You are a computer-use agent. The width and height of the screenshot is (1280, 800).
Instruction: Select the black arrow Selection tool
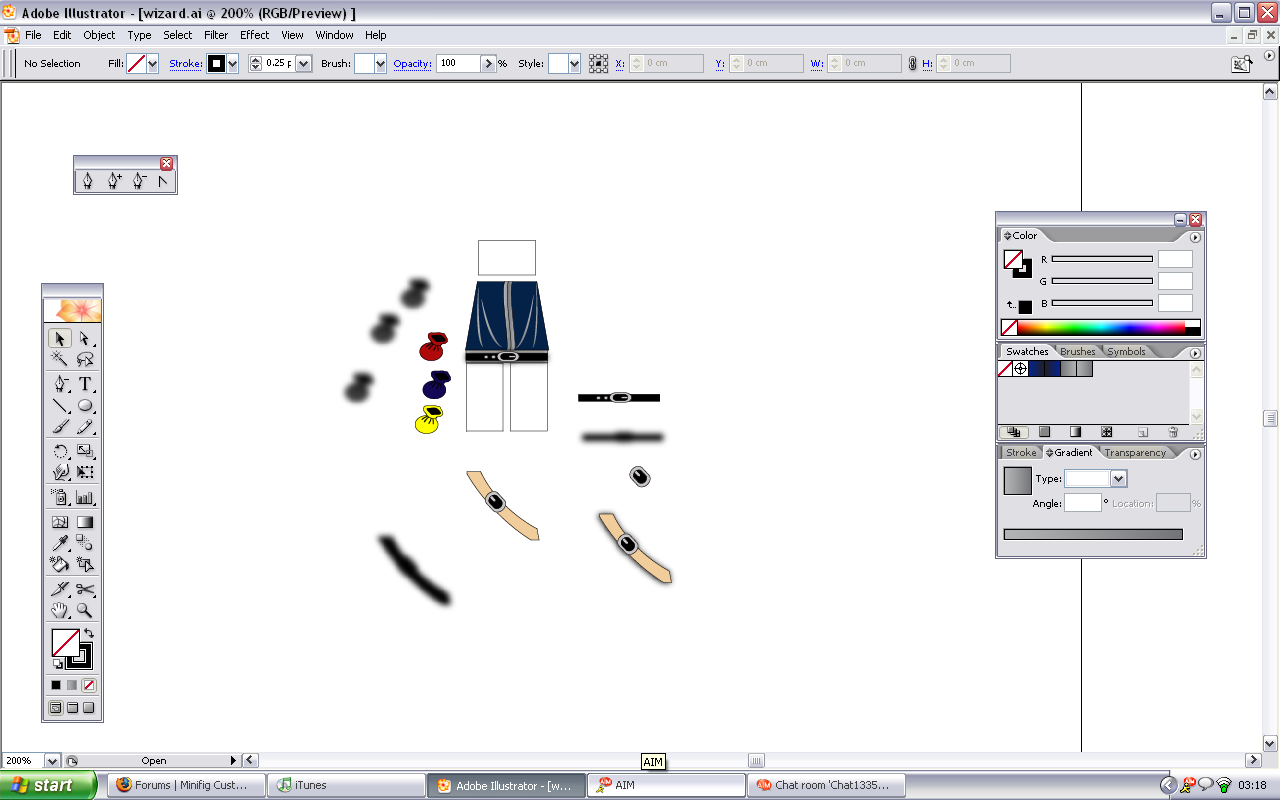point(60,338)
